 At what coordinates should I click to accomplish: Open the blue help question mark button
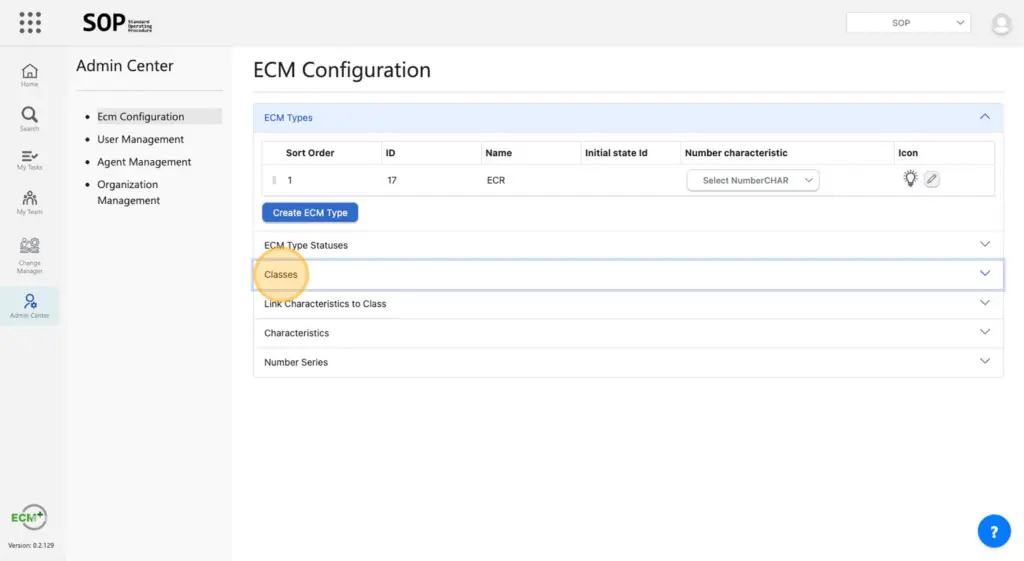point(993,531)
